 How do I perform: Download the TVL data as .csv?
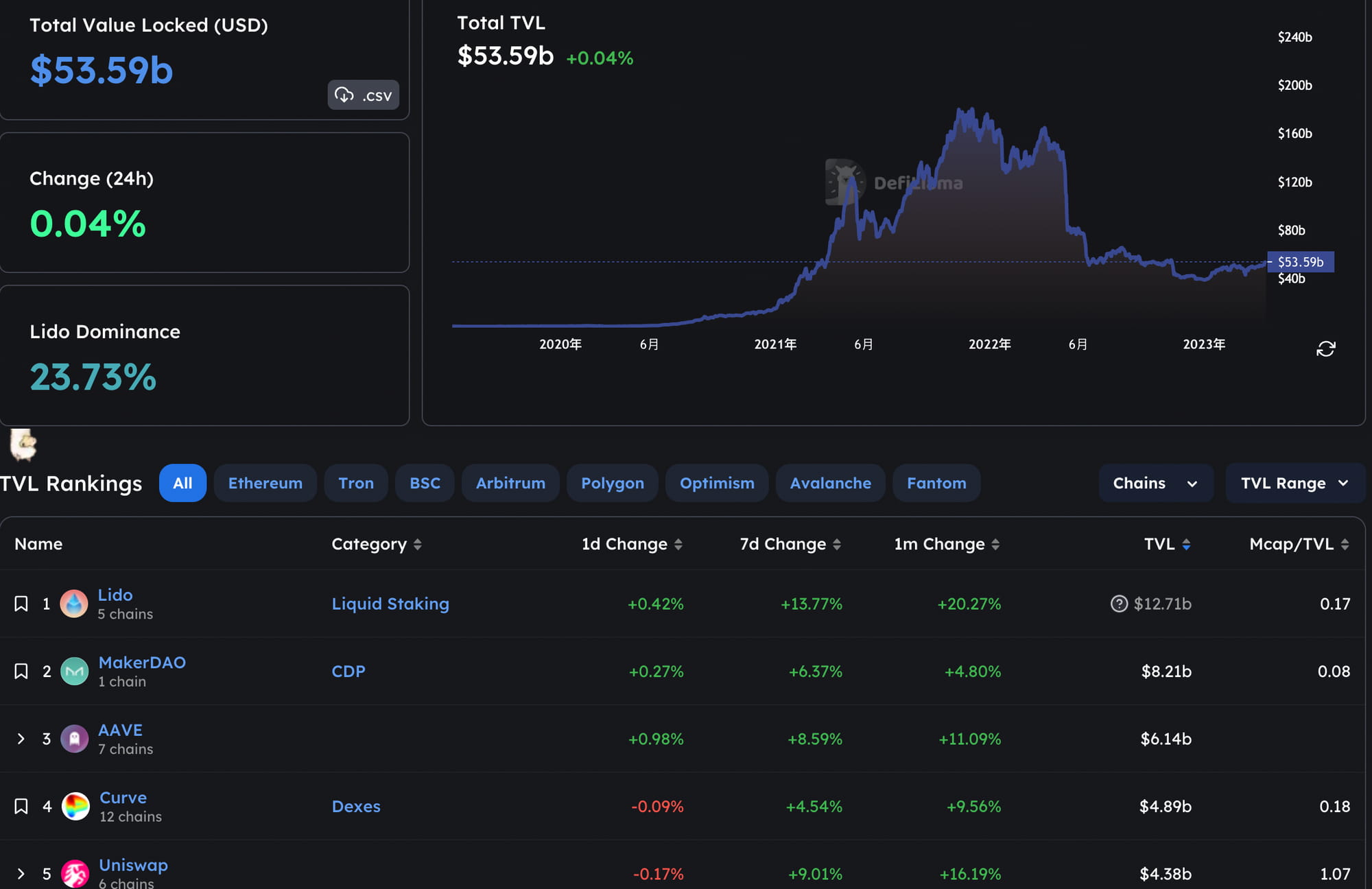[x=363, y=95]
